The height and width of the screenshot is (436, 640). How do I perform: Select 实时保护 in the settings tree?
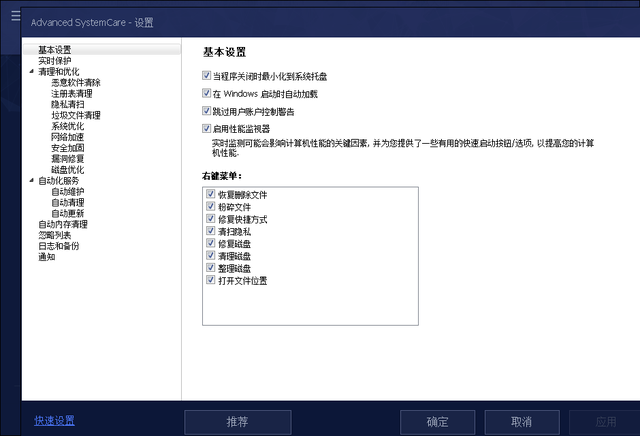click(x=55, y=61)
